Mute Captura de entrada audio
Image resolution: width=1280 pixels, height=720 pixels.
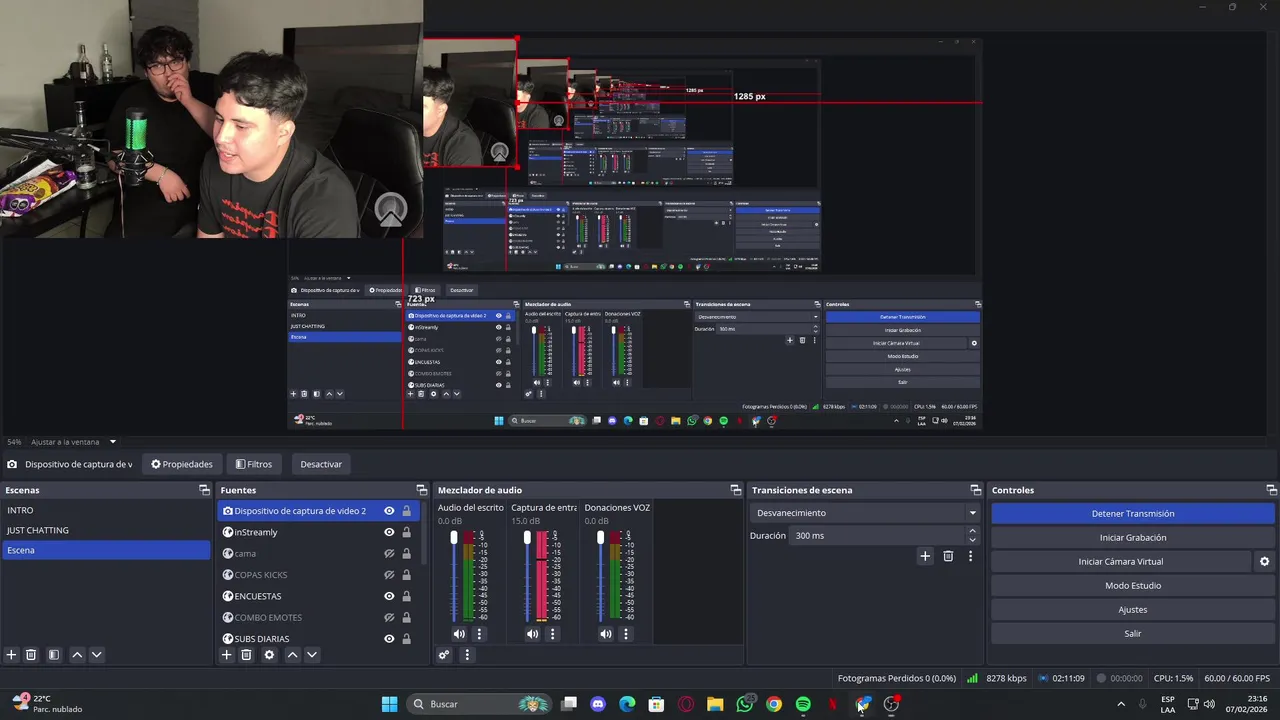[x=532, y=634]
